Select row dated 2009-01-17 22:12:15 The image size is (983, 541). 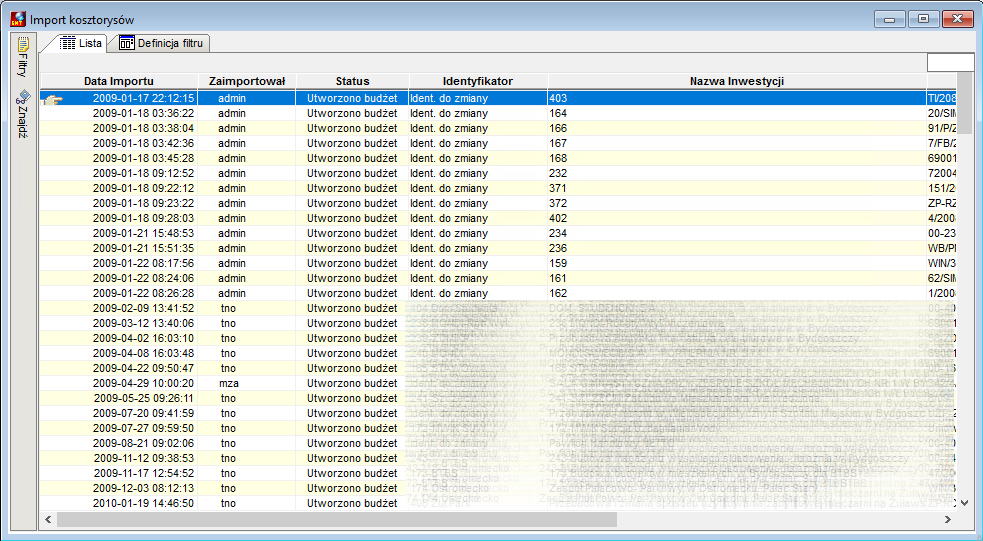coord(498,98)
